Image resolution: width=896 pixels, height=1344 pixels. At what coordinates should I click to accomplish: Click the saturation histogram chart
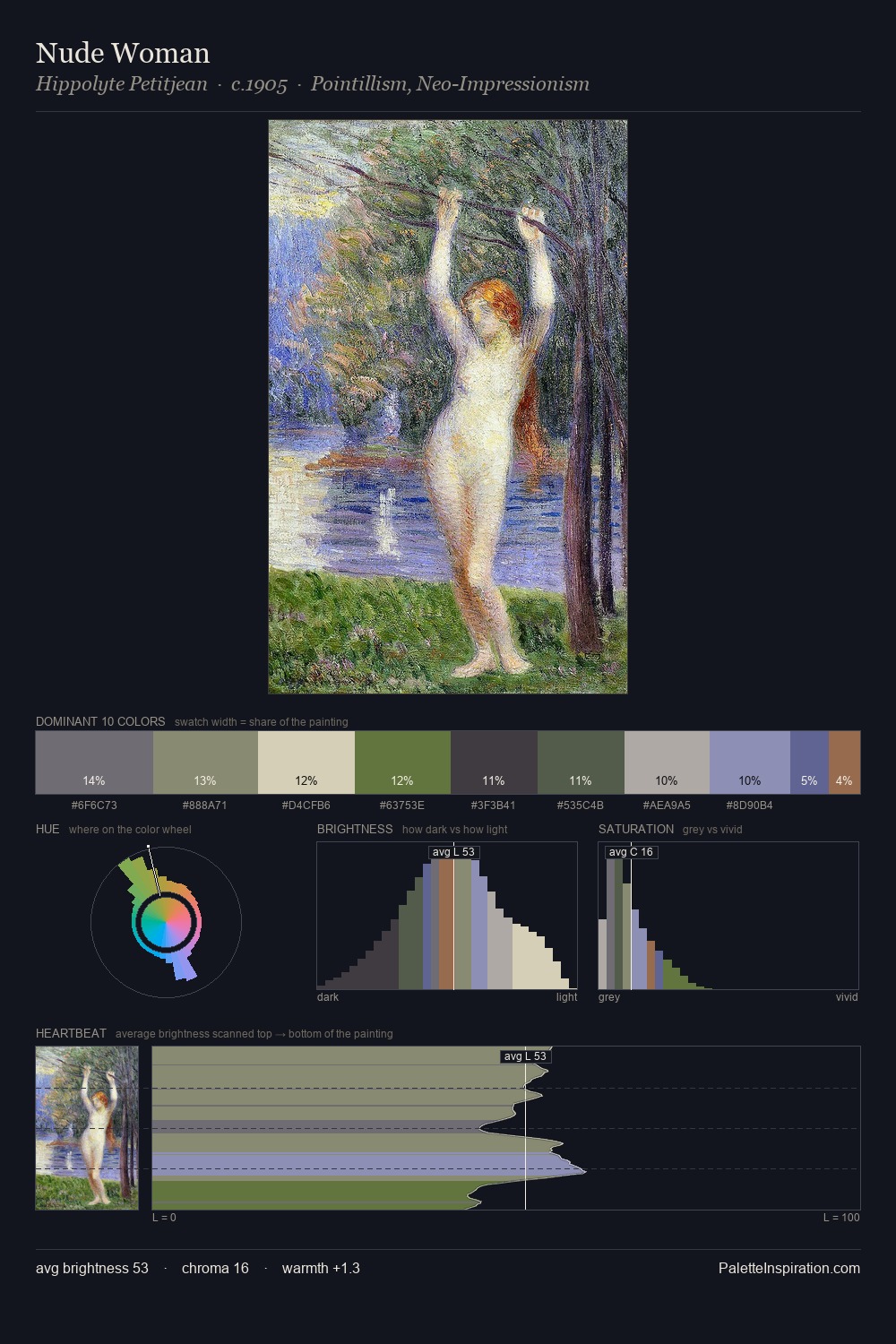(728, 916)
